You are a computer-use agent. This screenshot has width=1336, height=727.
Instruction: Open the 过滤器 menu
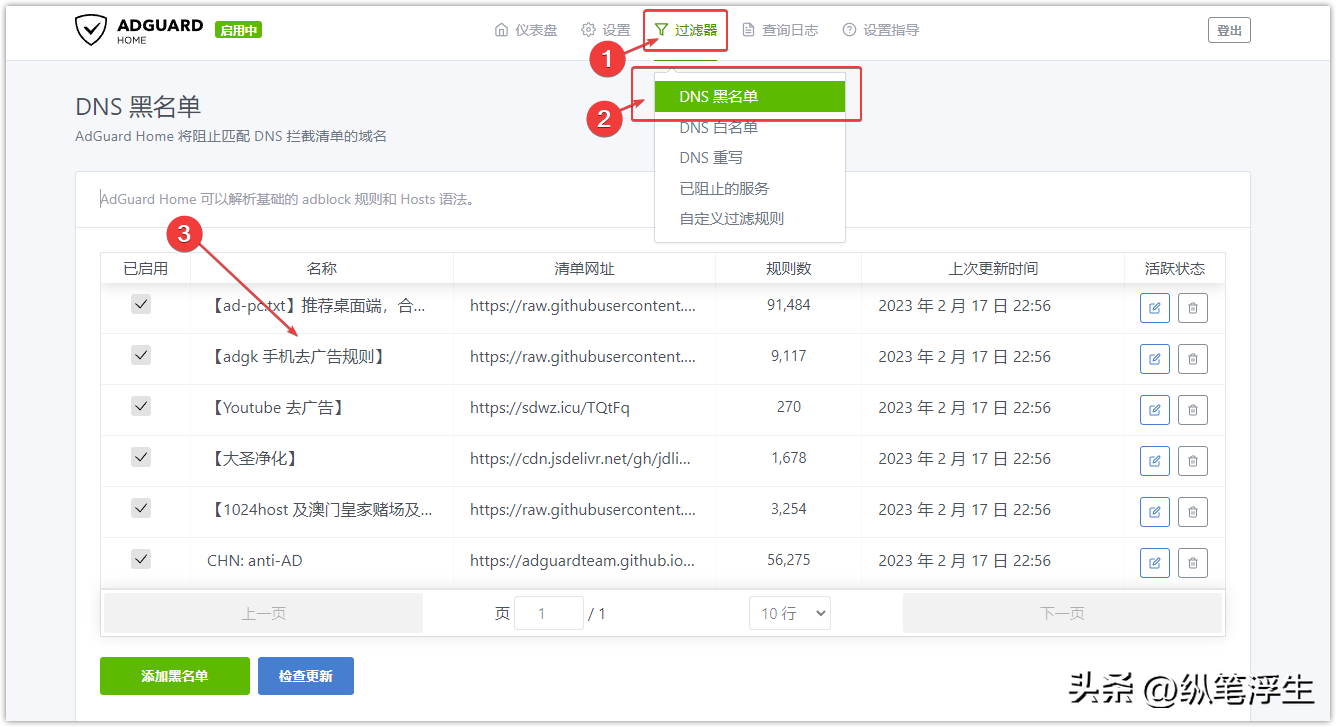686,30
